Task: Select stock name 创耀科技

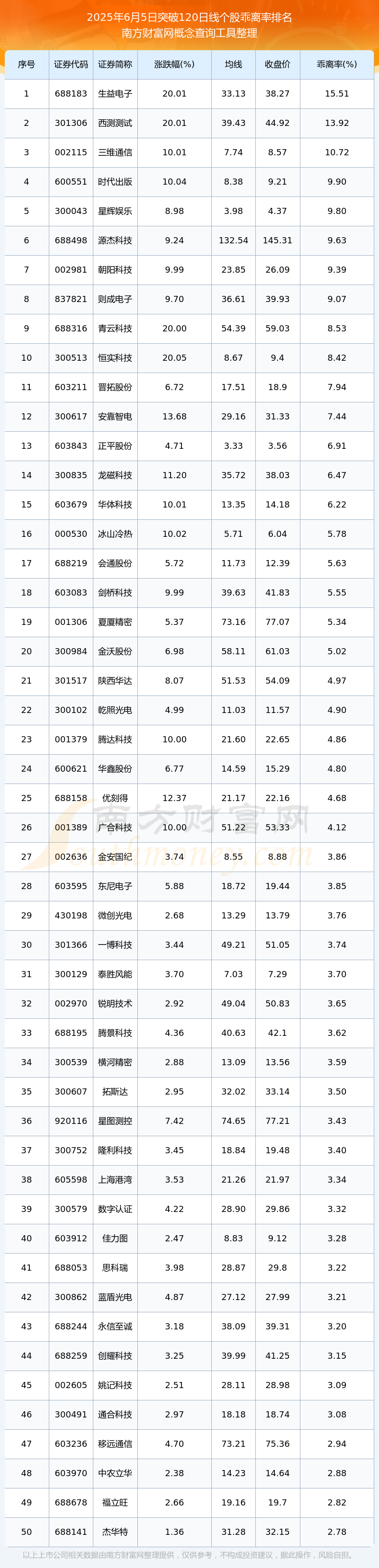Action: [x=115, y=1356]
